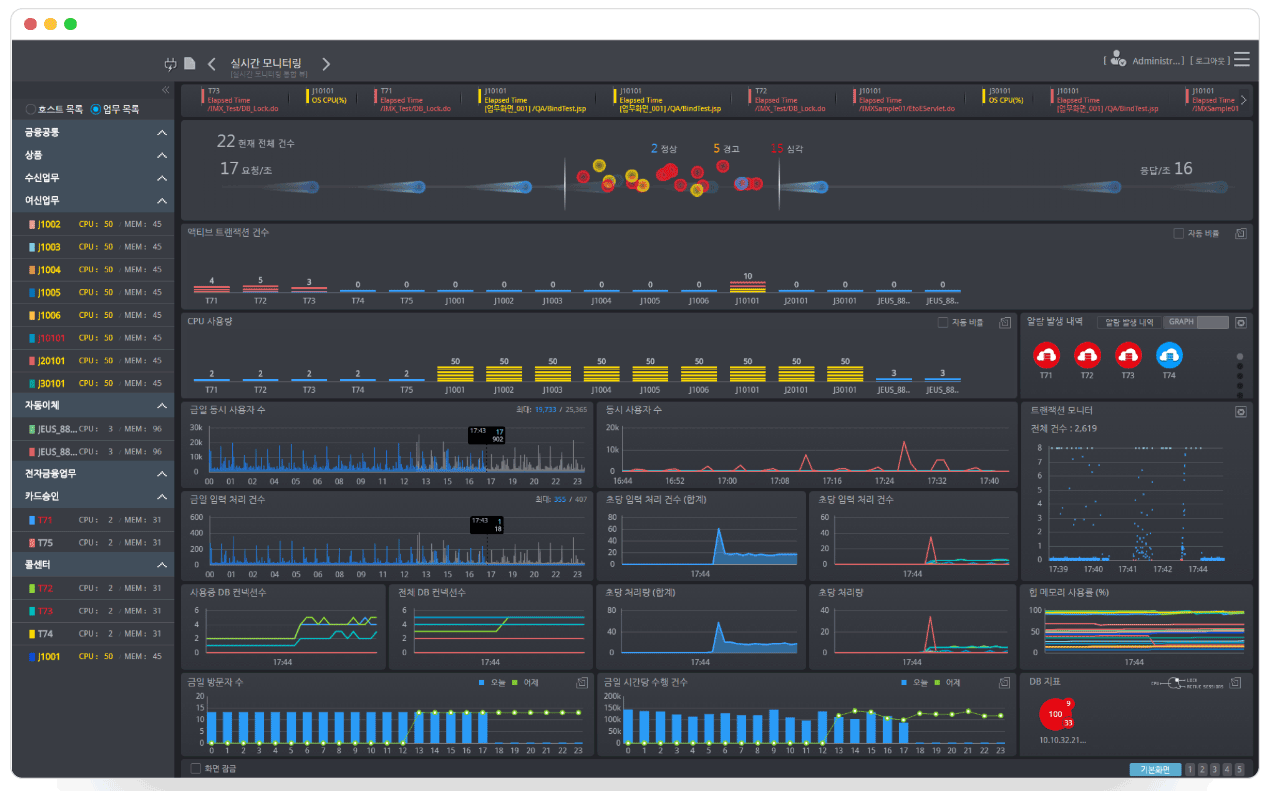Image resolution: width=1270 pixels, height=791 pixels.
Task: Pop out the 금일 방문자 수 chart
Action: tap(582, 683)
